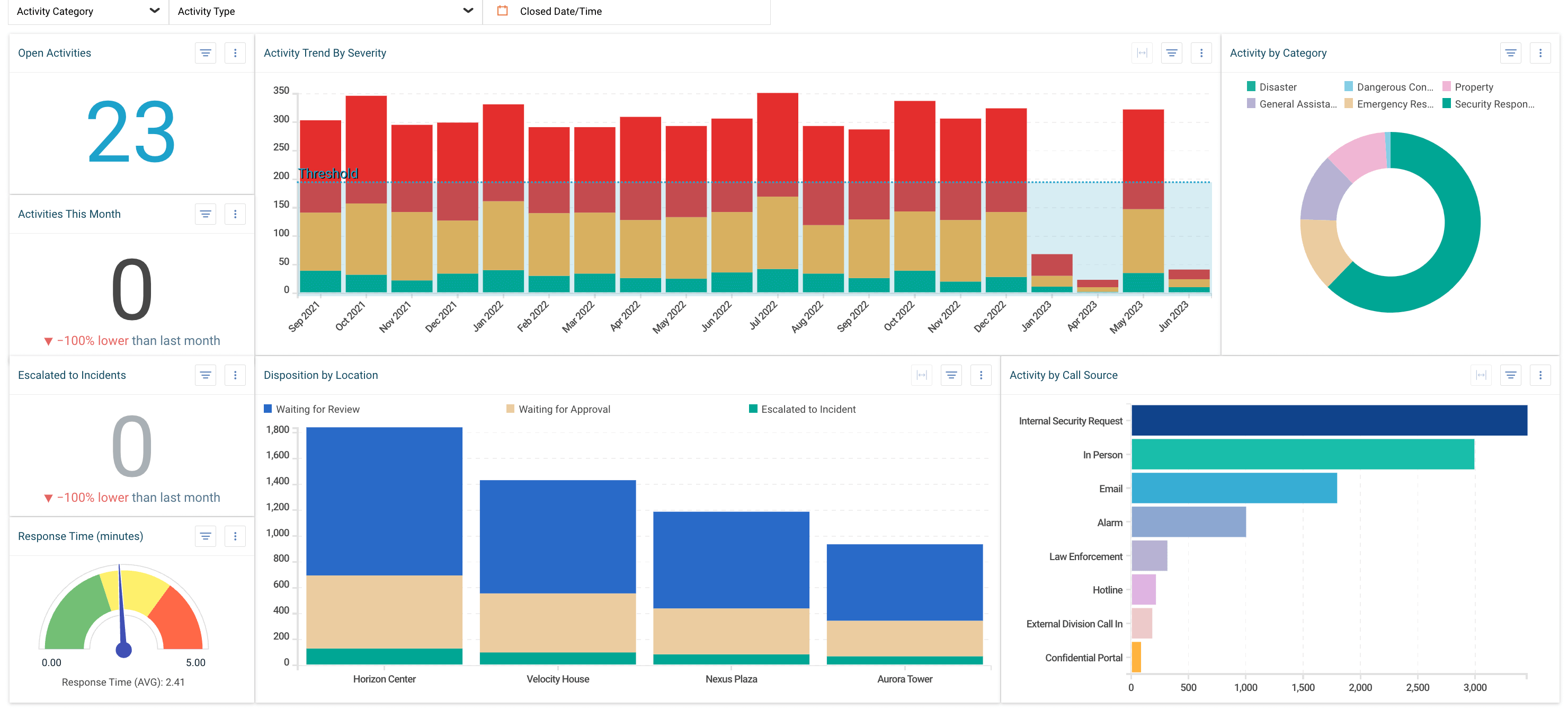Click the fit-to-width icon on Activity by Call Source

click(1482, 375)
